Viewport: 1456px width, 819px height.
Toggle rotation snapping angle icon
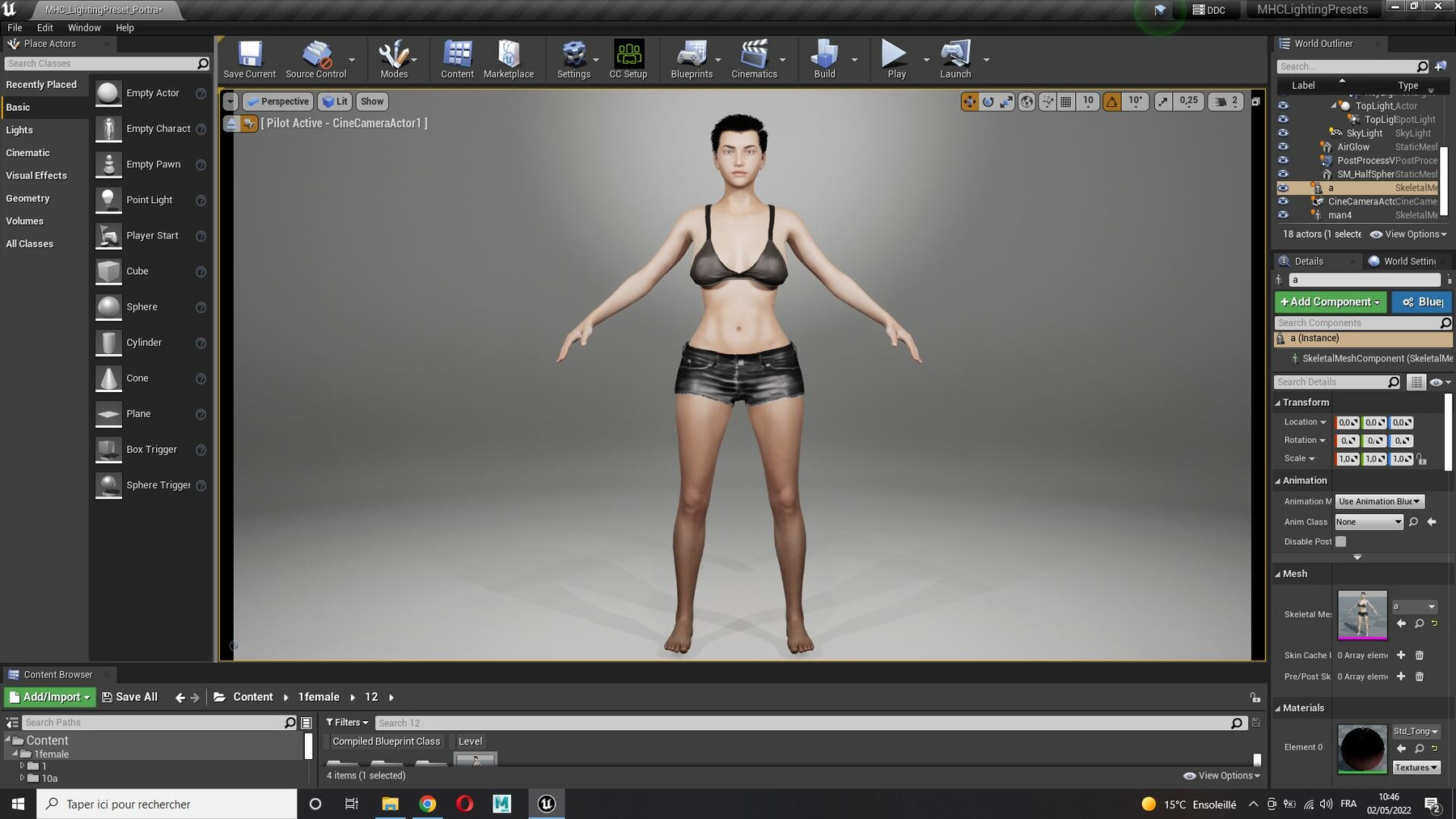[x=1112, y=102]
